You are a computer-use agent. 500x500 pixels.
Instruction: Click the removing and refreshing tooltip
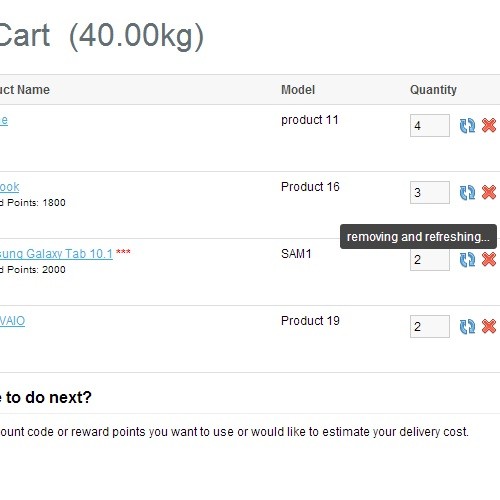click(418, 237)
